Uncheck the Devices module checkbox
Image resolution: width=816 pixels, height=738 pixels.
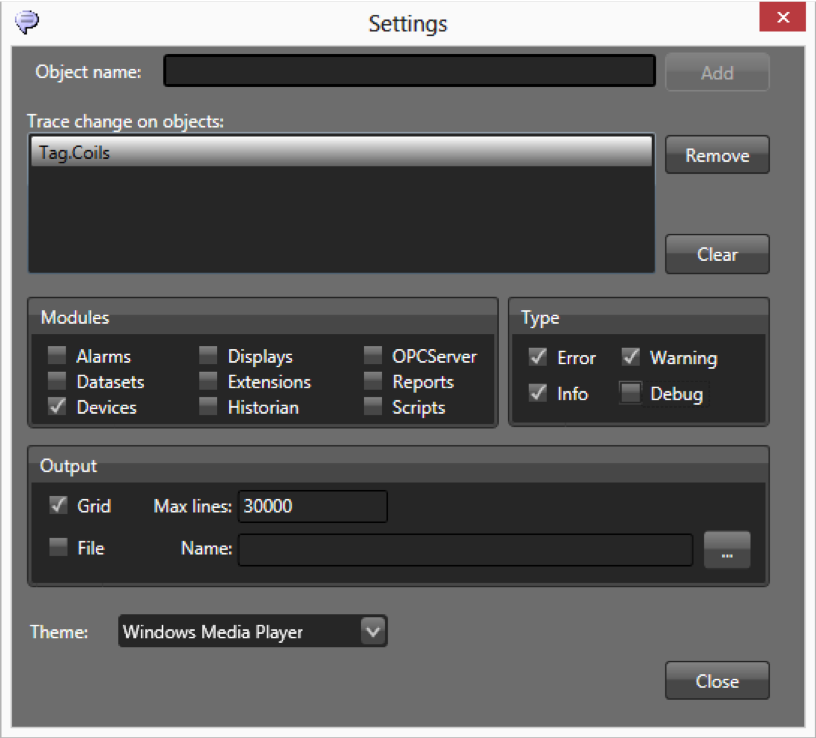click(58, 407)
